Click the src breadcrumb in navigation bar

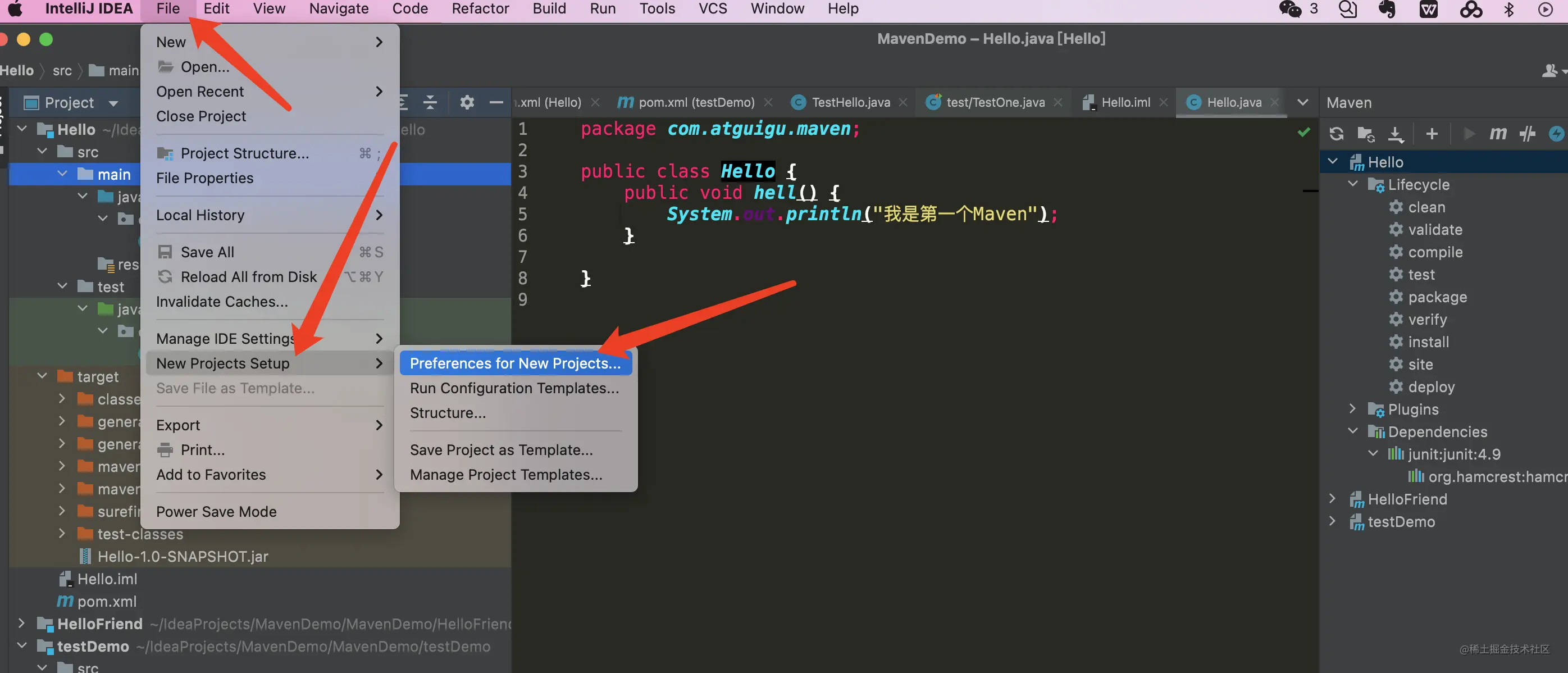pos(62,71)
